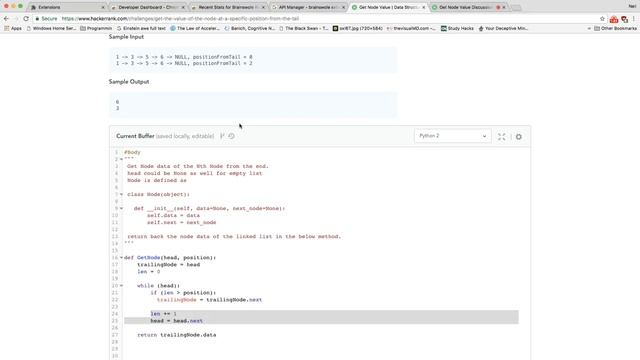Screen dimensions: 640x360
Task: Click the 'Current Buffer' label
Action: [135, 136]
